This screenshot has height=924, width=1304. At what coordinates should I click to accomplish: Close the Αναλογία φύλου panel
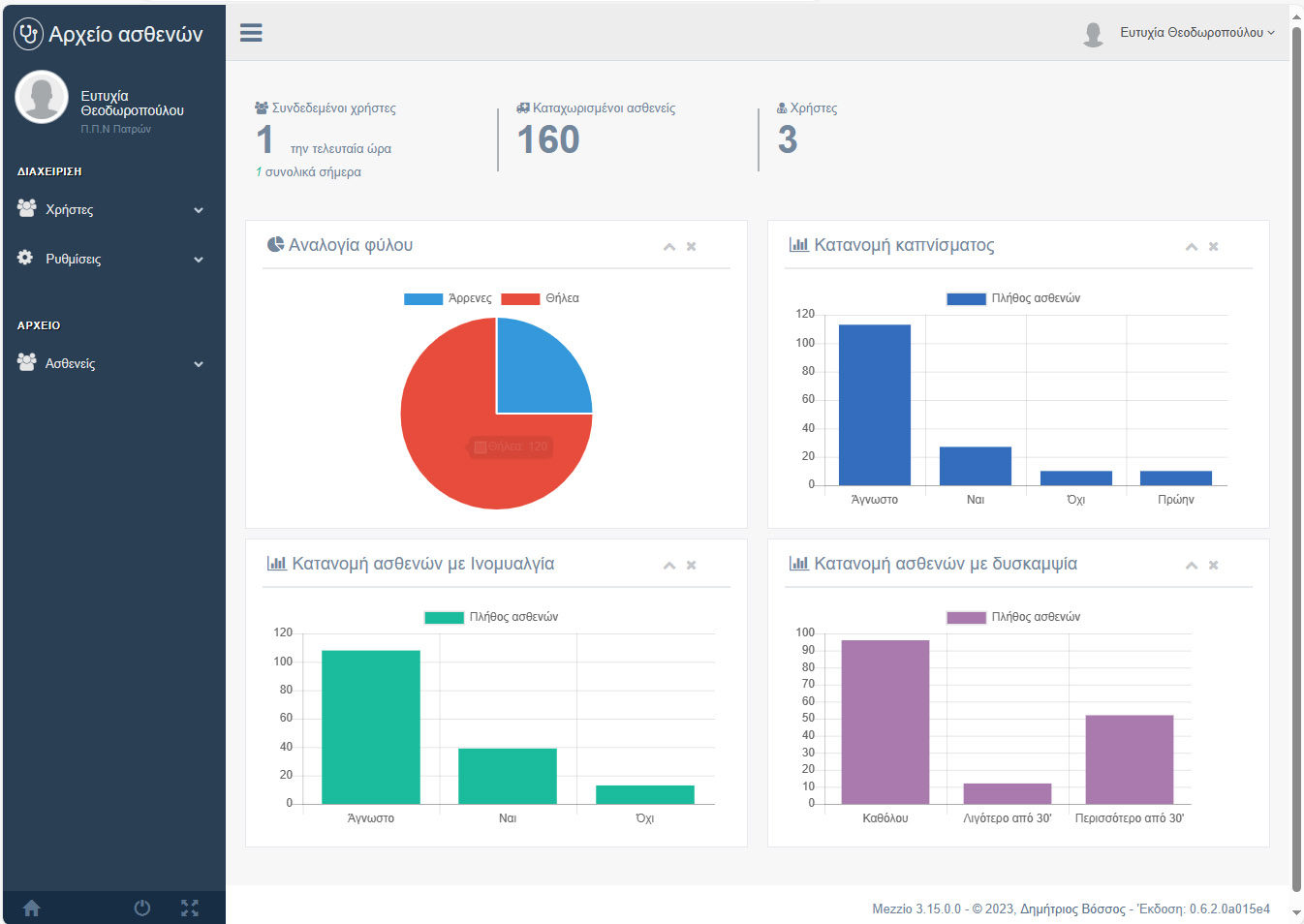[692, 247]
